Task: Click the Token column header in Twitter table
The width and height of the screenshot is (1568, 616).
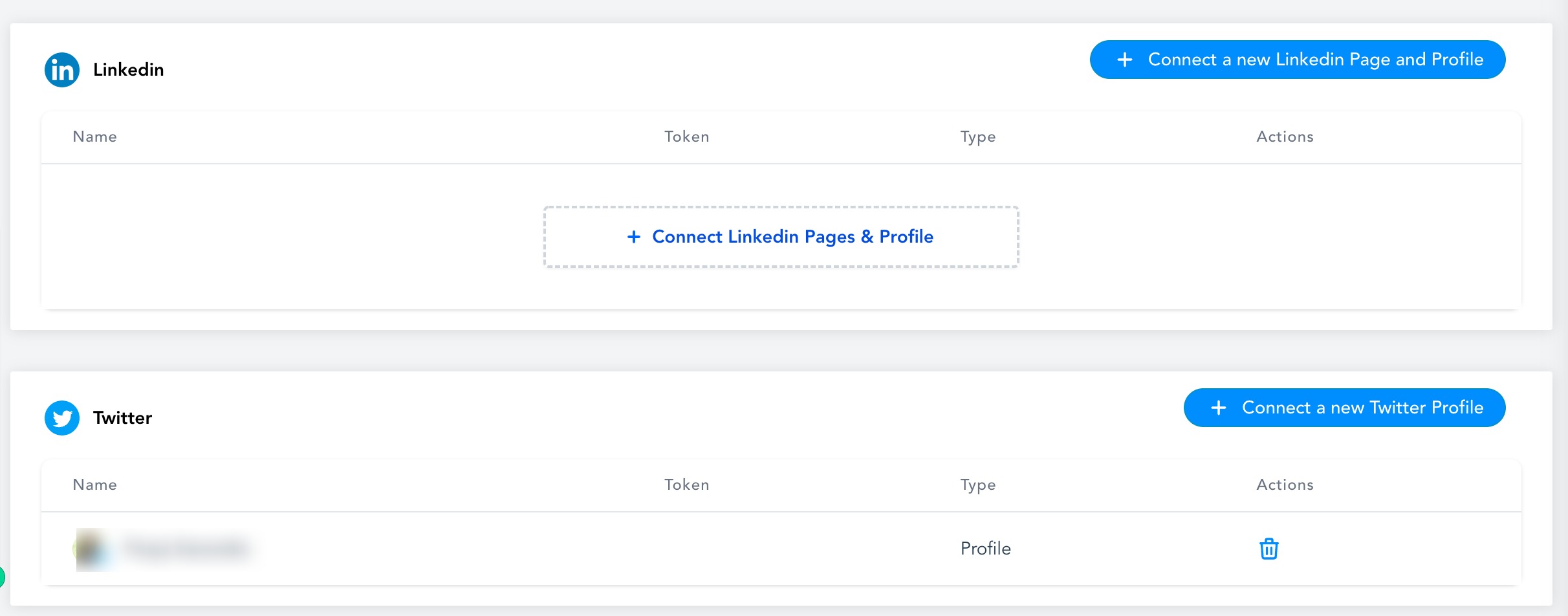Action: (x=686, y=485)
